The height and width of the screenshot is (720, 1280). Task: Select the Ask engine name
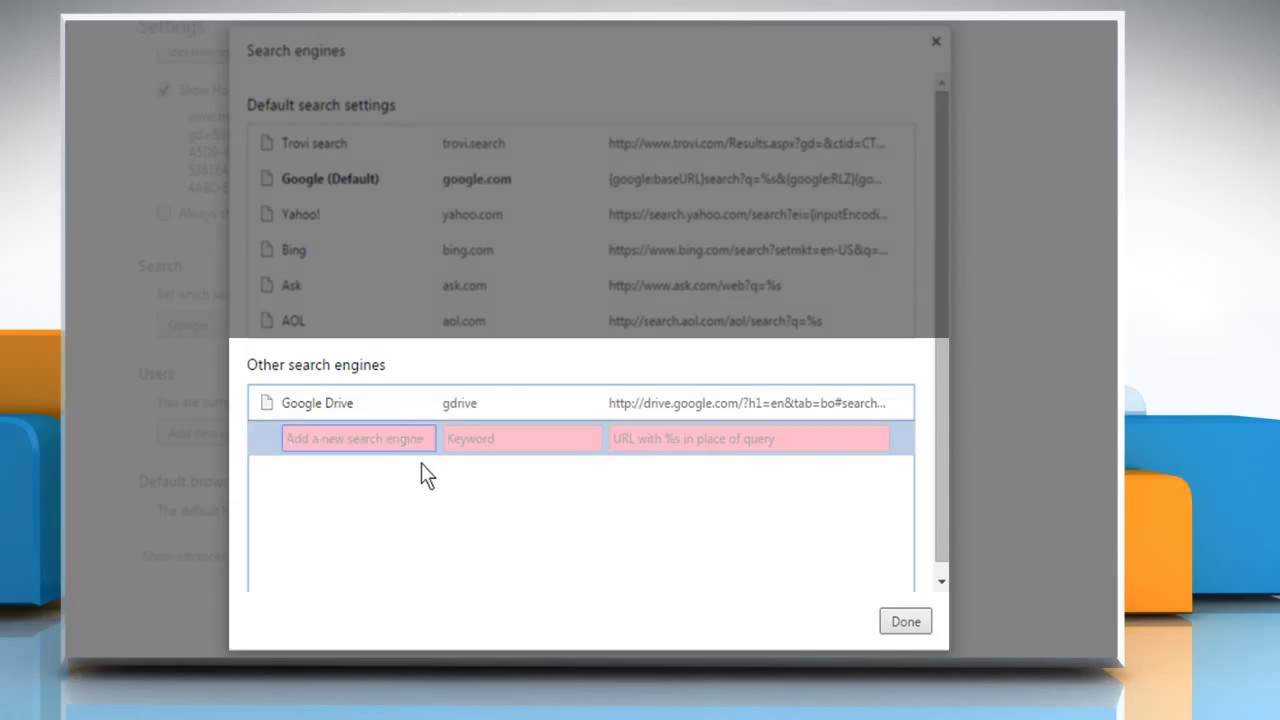291,285
